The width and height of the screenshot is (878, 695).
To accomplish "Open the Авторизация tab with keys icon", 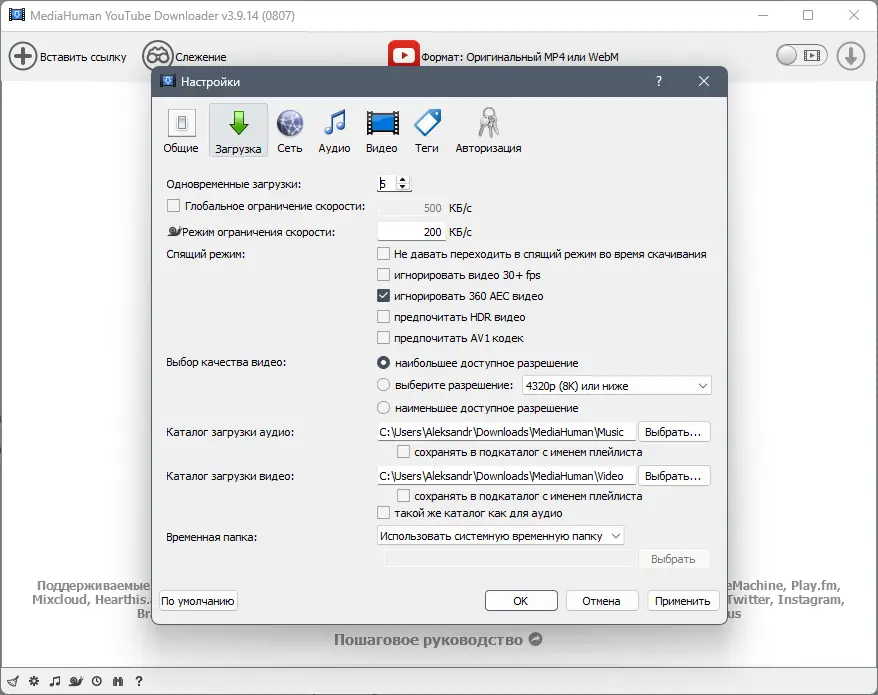I will 488,131.
